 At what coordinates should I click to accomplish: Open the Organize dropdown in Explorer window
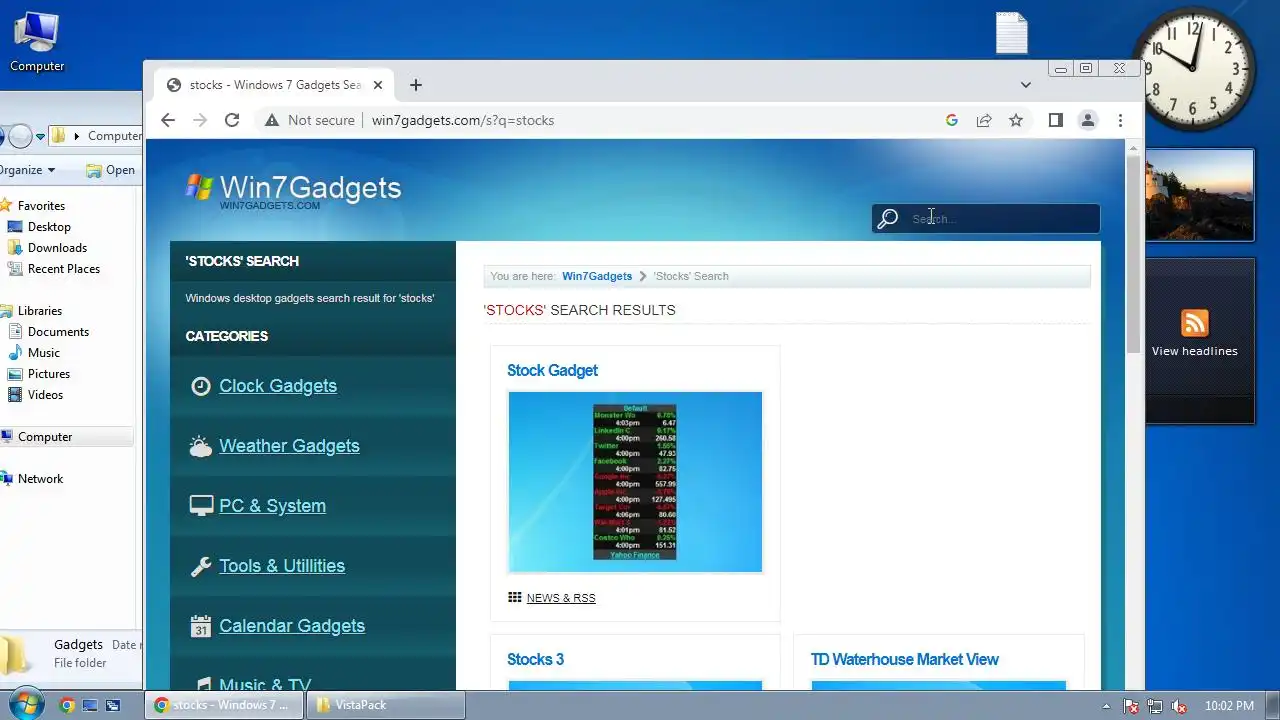coord(28,170)
